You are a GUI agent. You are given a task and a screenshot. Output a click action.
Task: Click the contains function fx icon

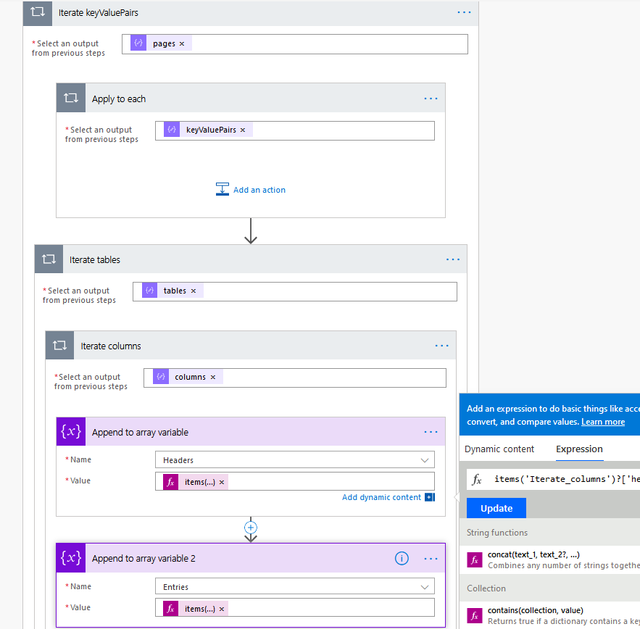tap(474, 616)
